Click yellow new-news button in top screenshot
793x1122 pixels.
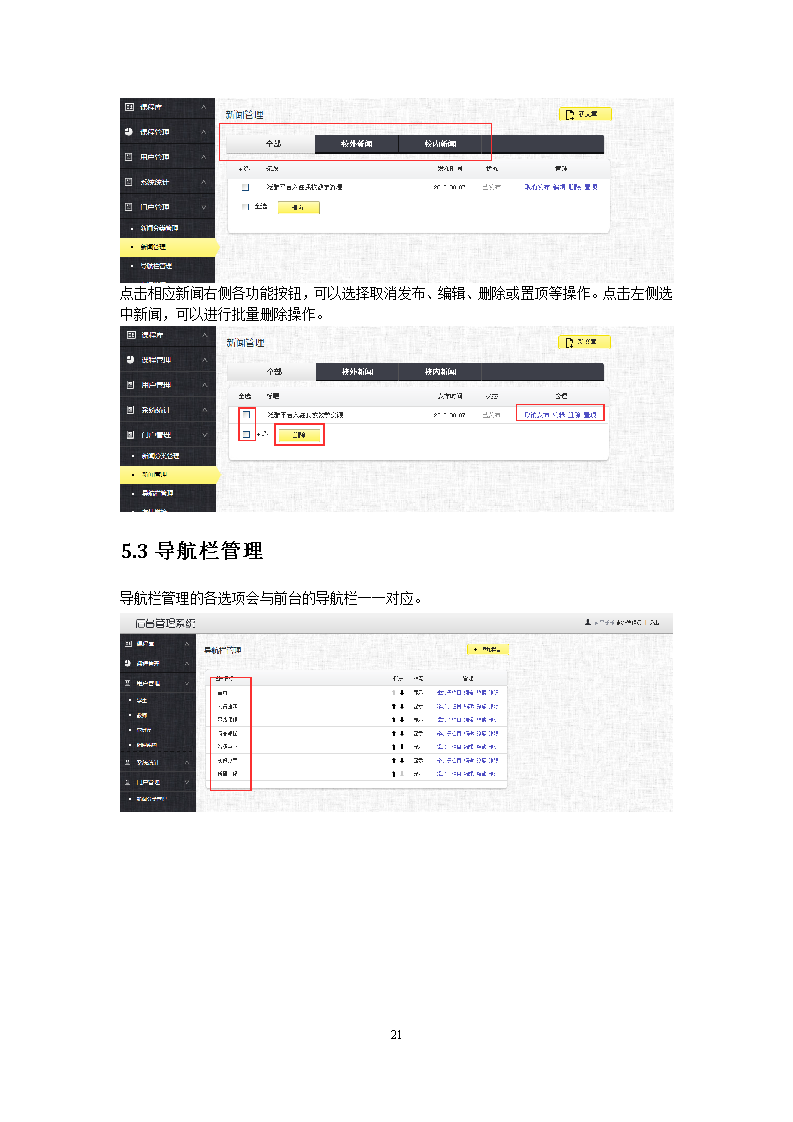tap(585, 114)
